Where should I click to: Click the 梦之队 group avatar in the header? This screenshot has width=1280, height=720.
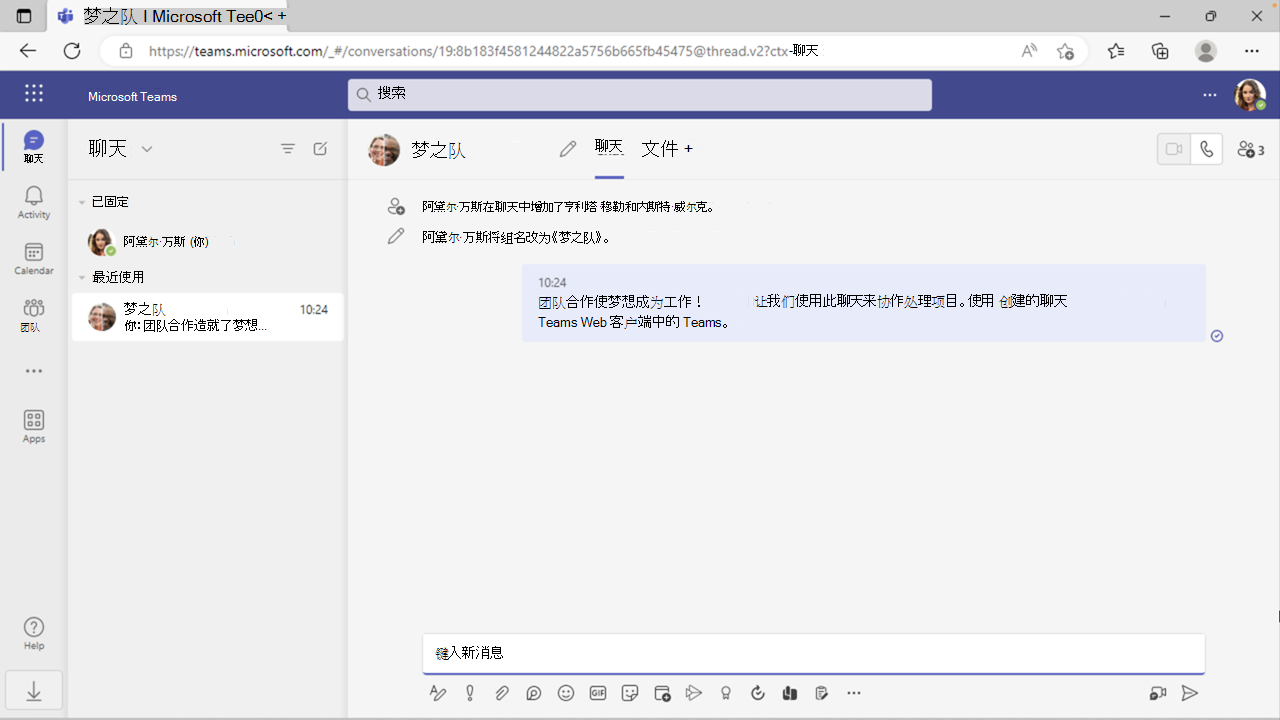coord(384,149)
